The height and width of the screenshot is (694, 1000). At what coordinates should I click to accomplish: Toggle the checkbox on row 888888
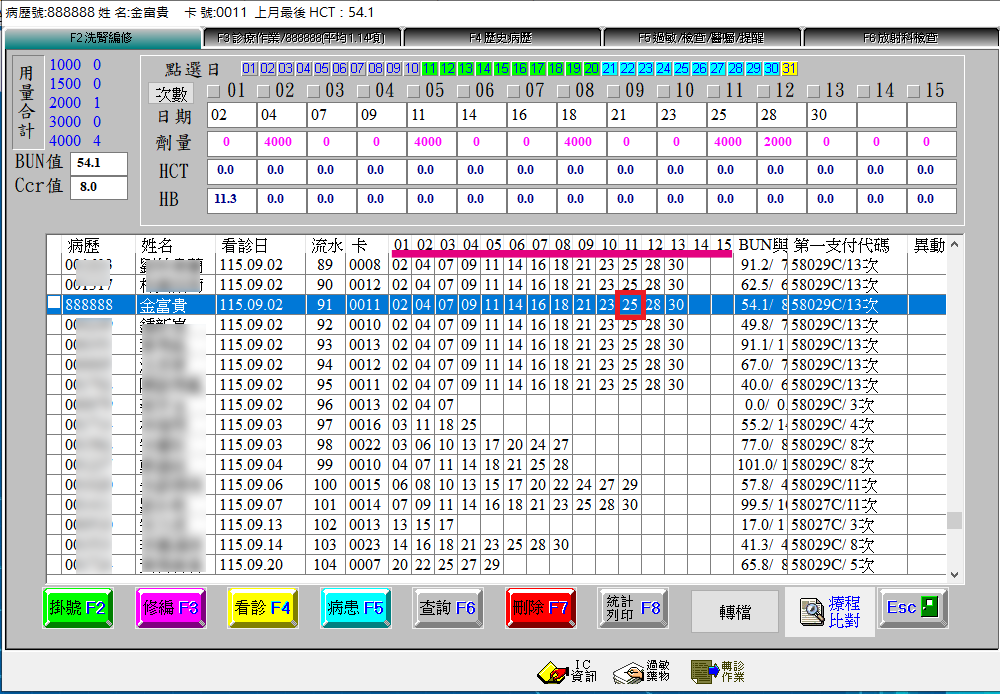click(54, 303)
